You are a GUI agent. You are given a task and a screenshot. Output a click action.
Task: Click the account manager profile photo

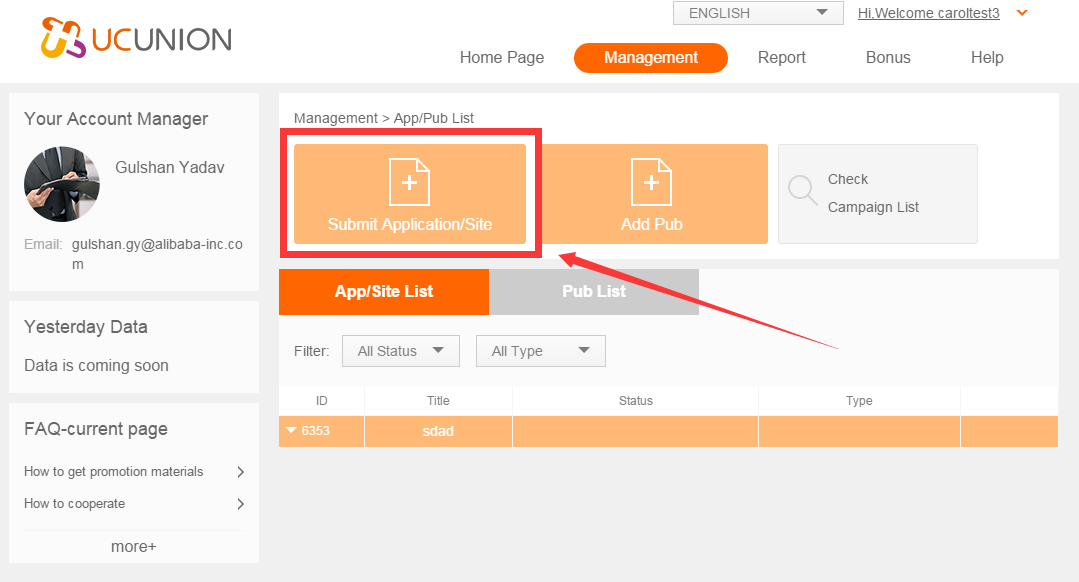[62, 184]
